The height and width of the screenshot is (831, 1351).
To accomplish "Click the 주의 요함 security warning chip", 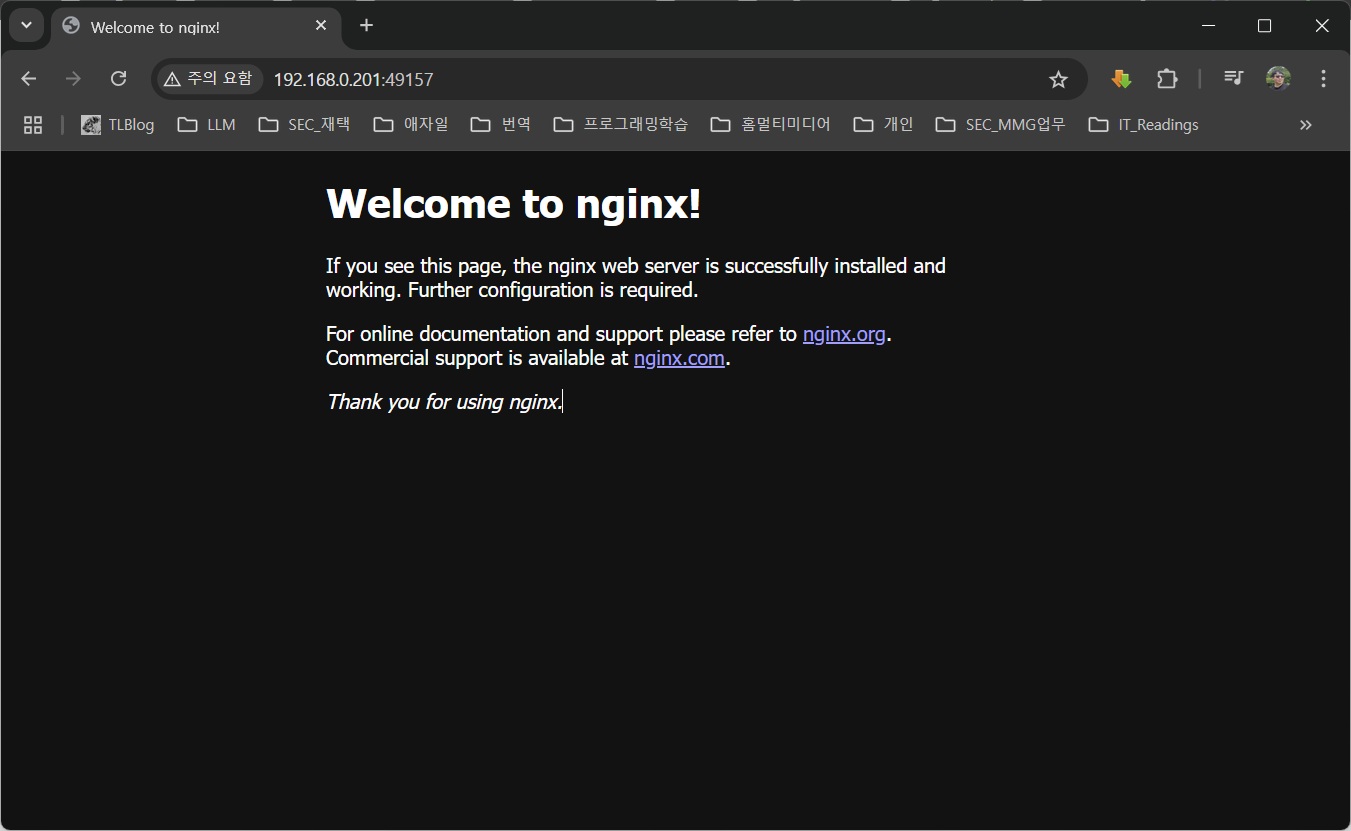I will click(x=209, y=79).
